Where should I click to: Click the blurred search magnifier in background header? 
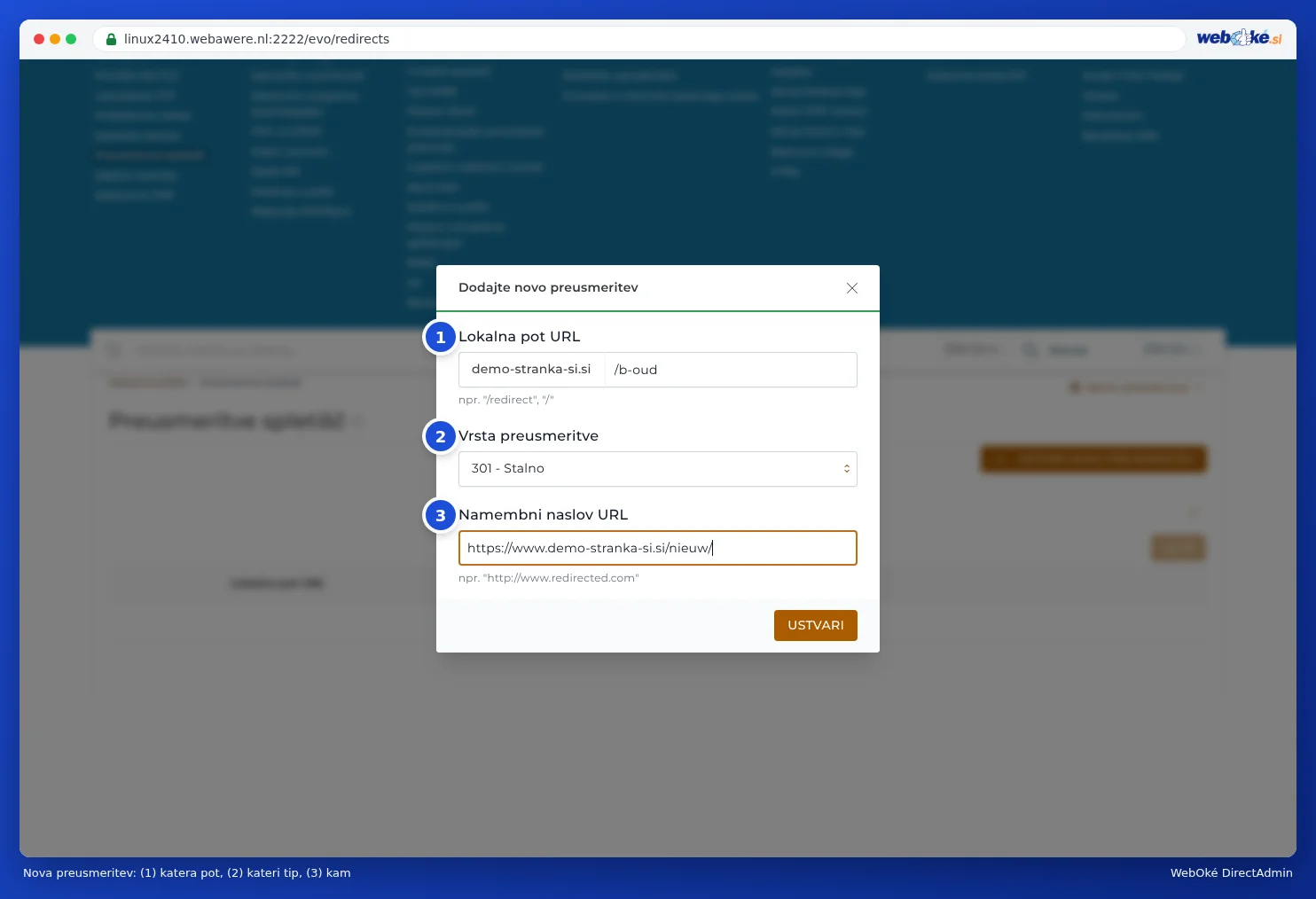[x=1030, y=350]
